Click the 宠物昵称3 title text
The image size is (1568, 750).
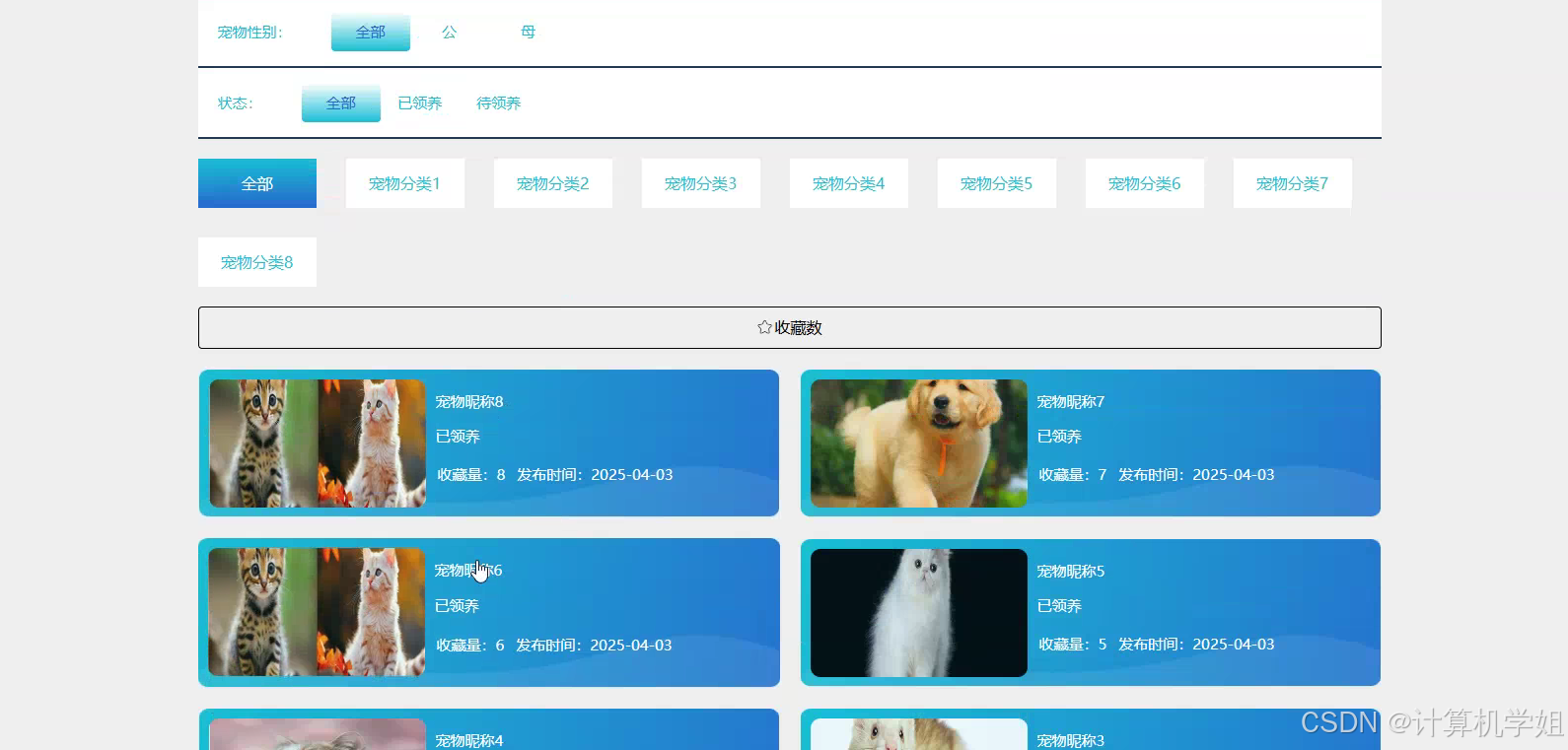(x=1071, y=741)
